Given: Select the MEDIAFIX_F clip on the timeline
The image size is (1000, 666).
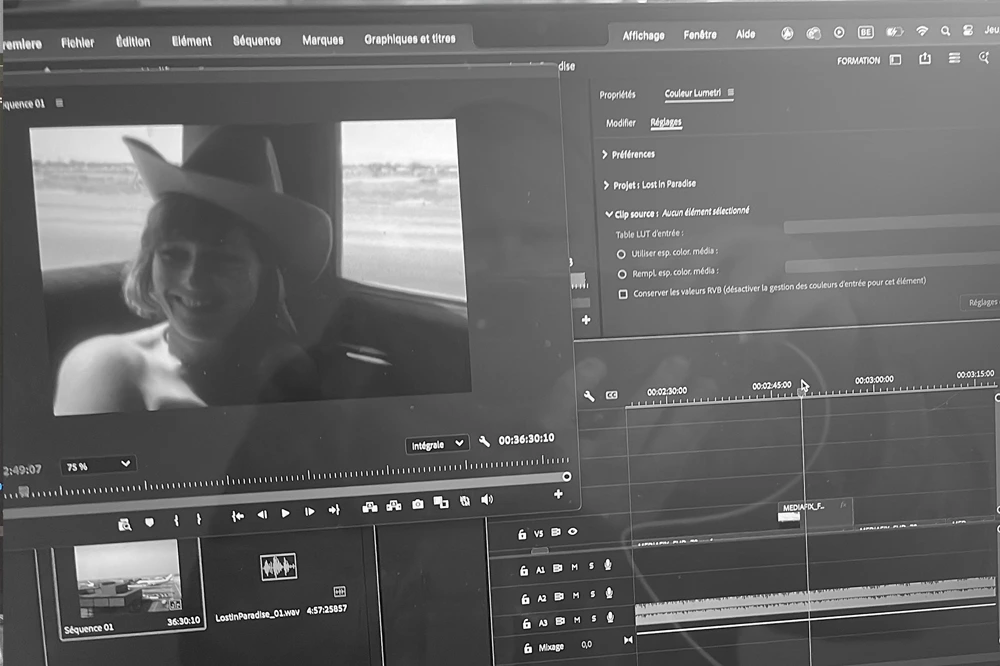Looking at the screenshot, I should tap(814, 512).
